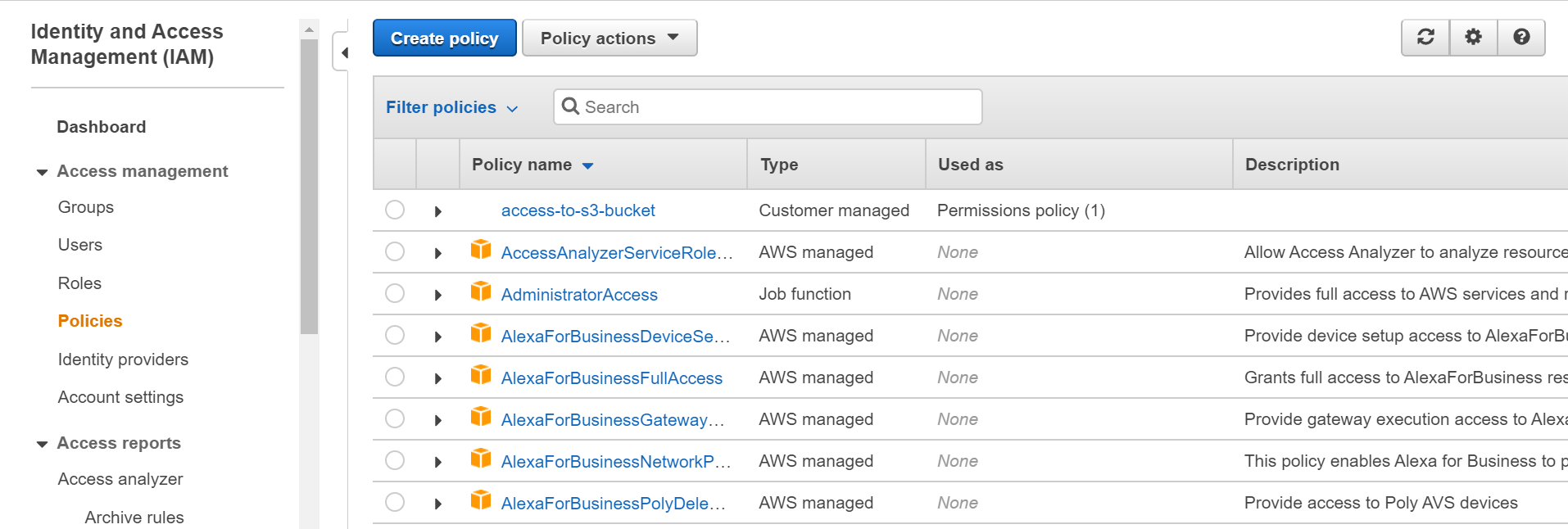Viewport: 1568px width, 529px height.
Task: Click AccessAnalyzerServiceRole policy box icon
Action: coord(481,250)
